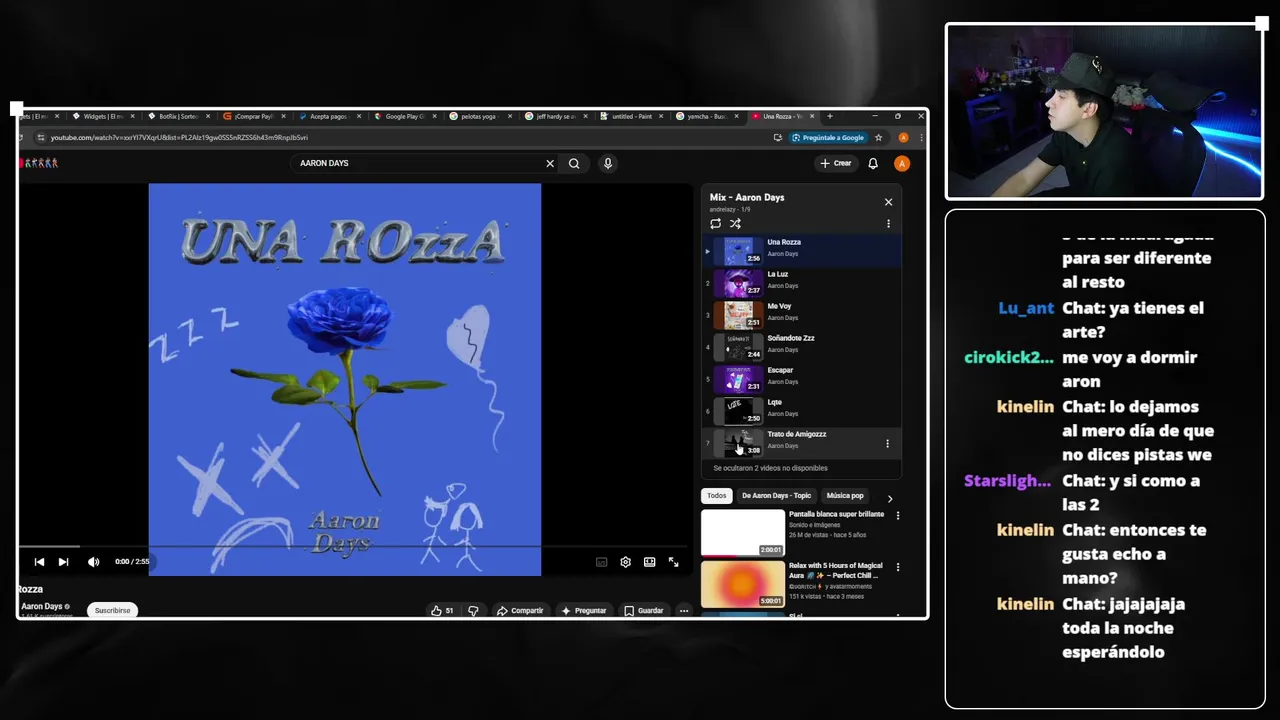Toggle playlist loop in the mix panel
This screenshot has height=720, width=1280.
716,224
